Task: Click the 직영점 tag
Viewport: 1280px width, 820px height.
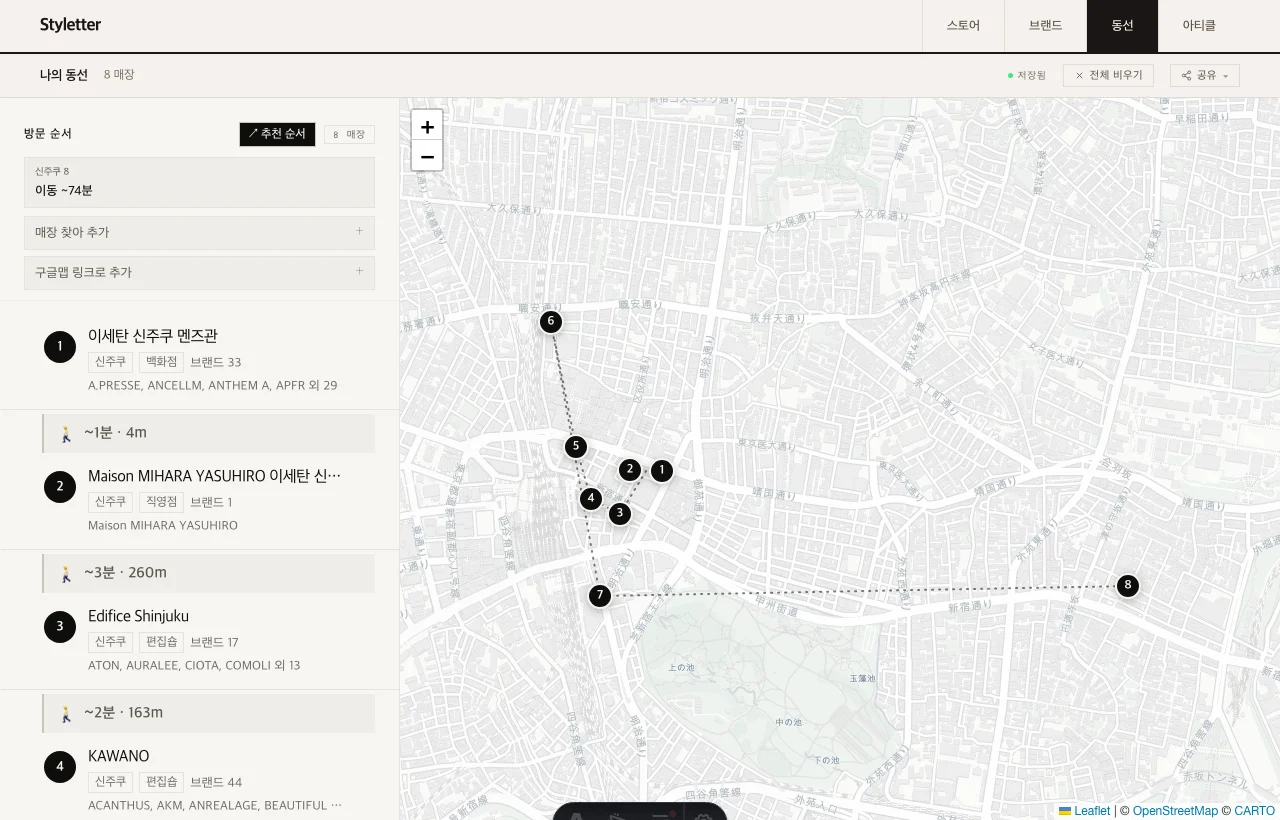Action: pyautogui.click(x=161, y=502)
